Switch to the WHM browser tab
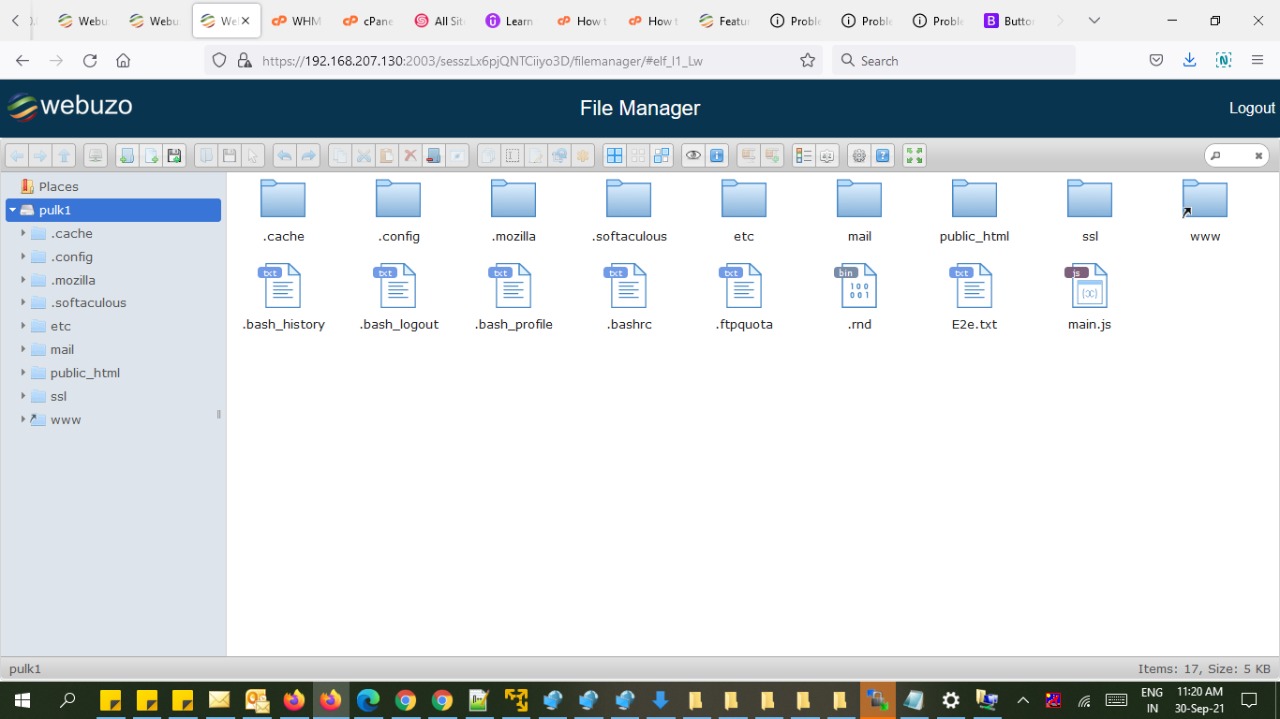This screenshot has height=719, width=1280. click(296, 20)
